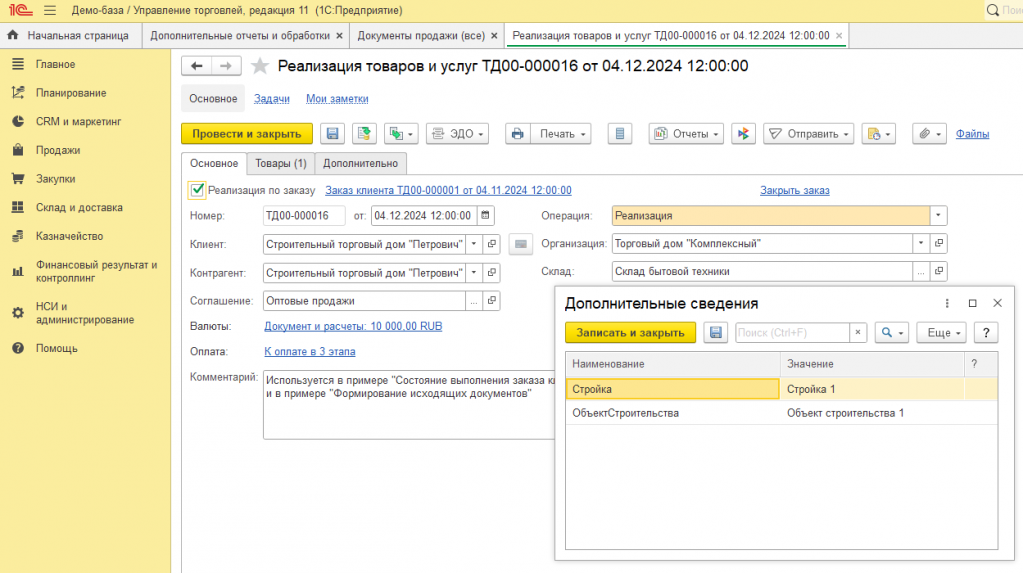1023x573 pixels.
Task: Open Склад record with the open-form icon
Action: pyautogui.click(x=939, y=271)
